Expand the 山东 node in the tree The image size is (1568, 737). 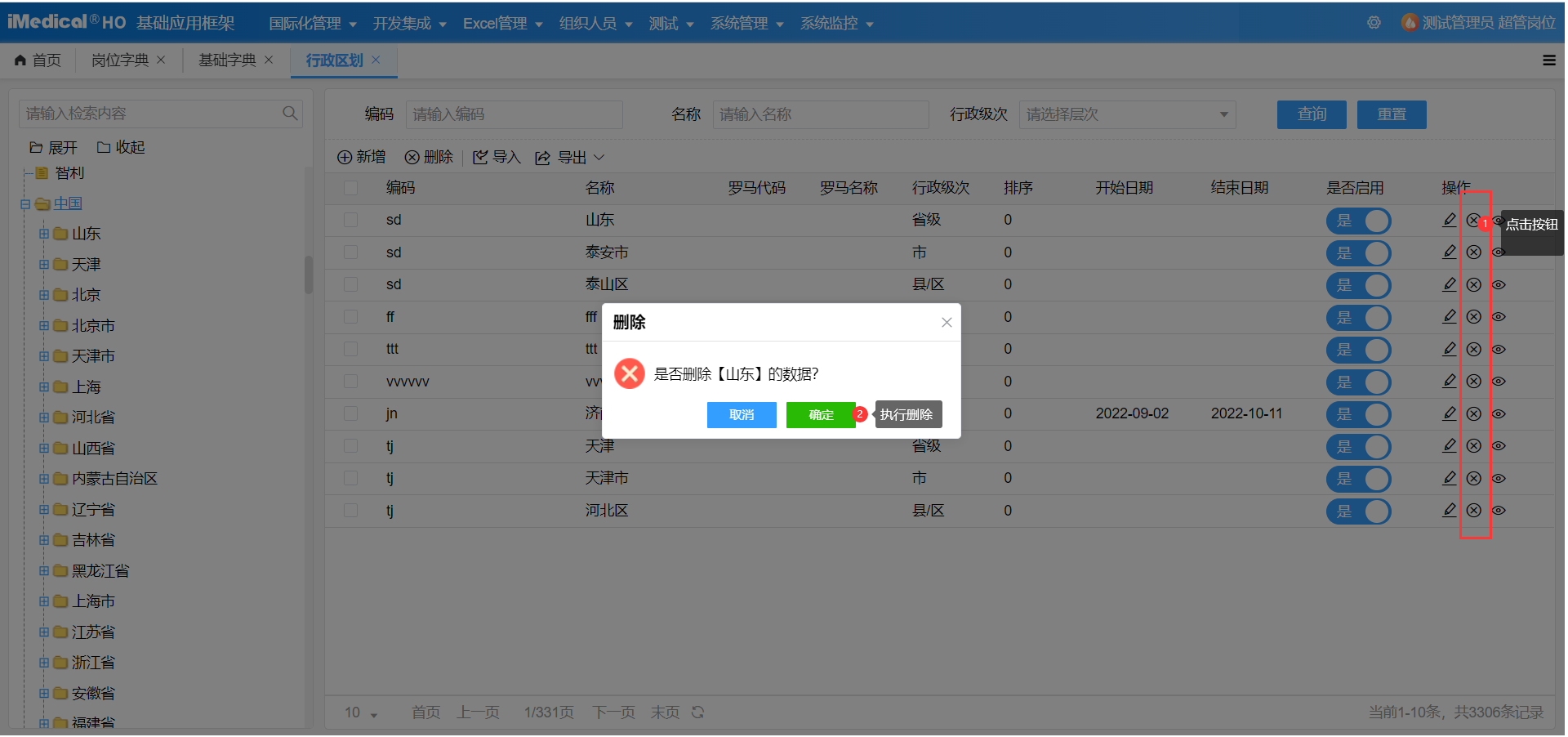pos(45,234)
